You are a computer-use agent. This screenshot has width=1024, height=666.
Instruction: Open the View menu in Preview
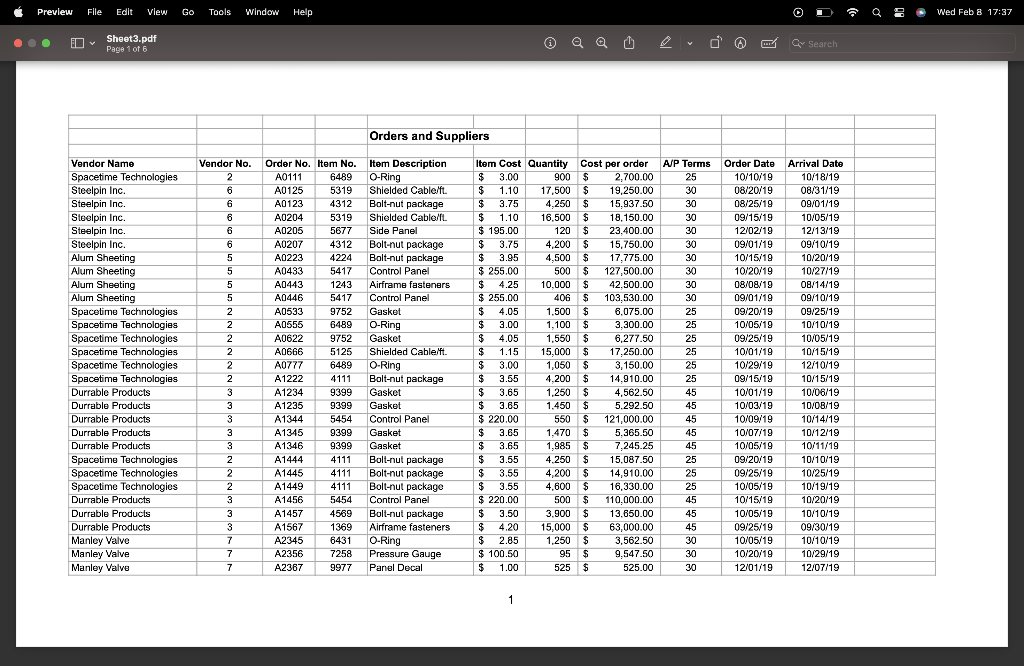point(157,12)
